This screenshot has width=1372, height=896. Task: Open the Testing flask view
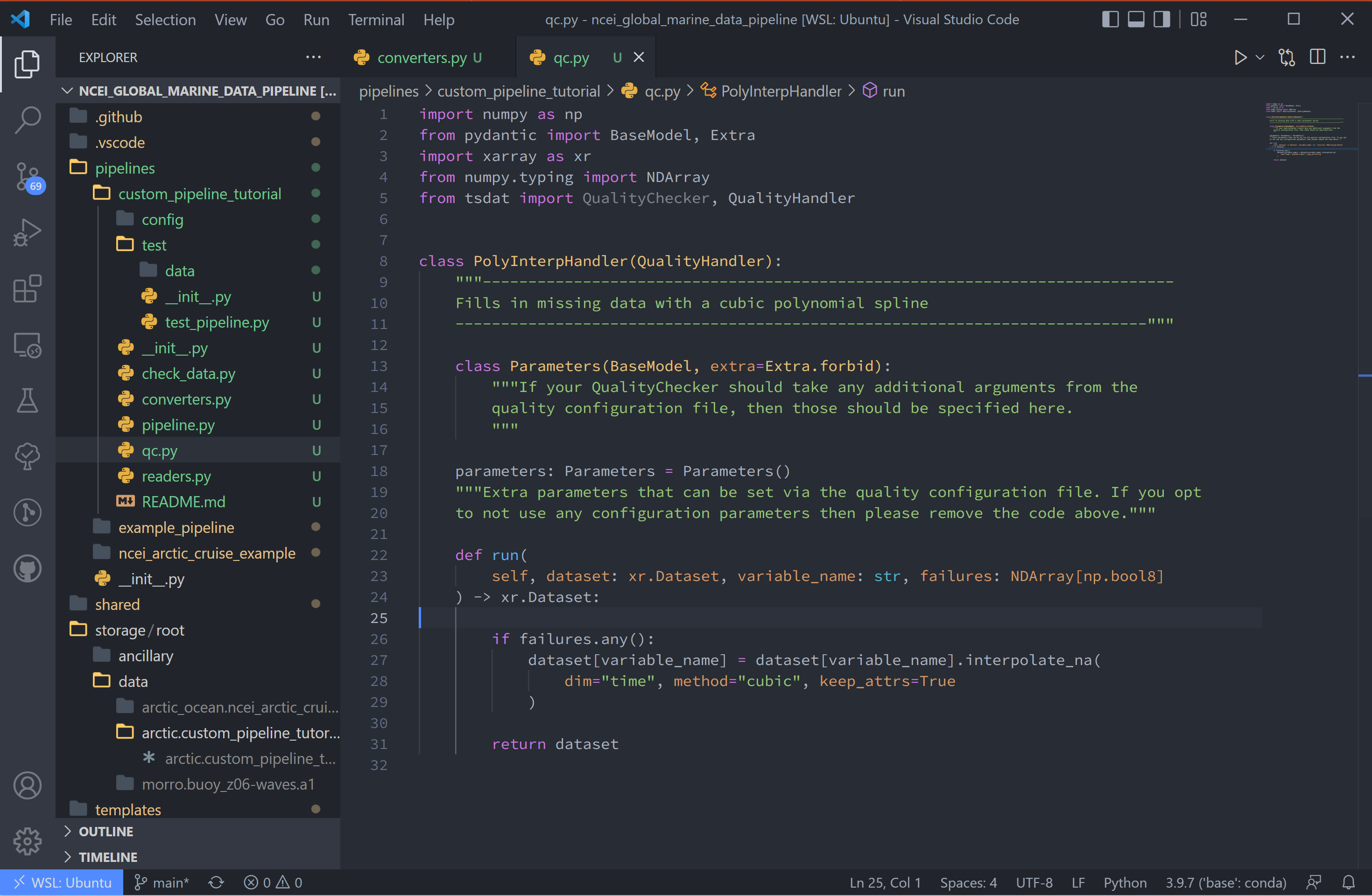(x=27, y=400)
